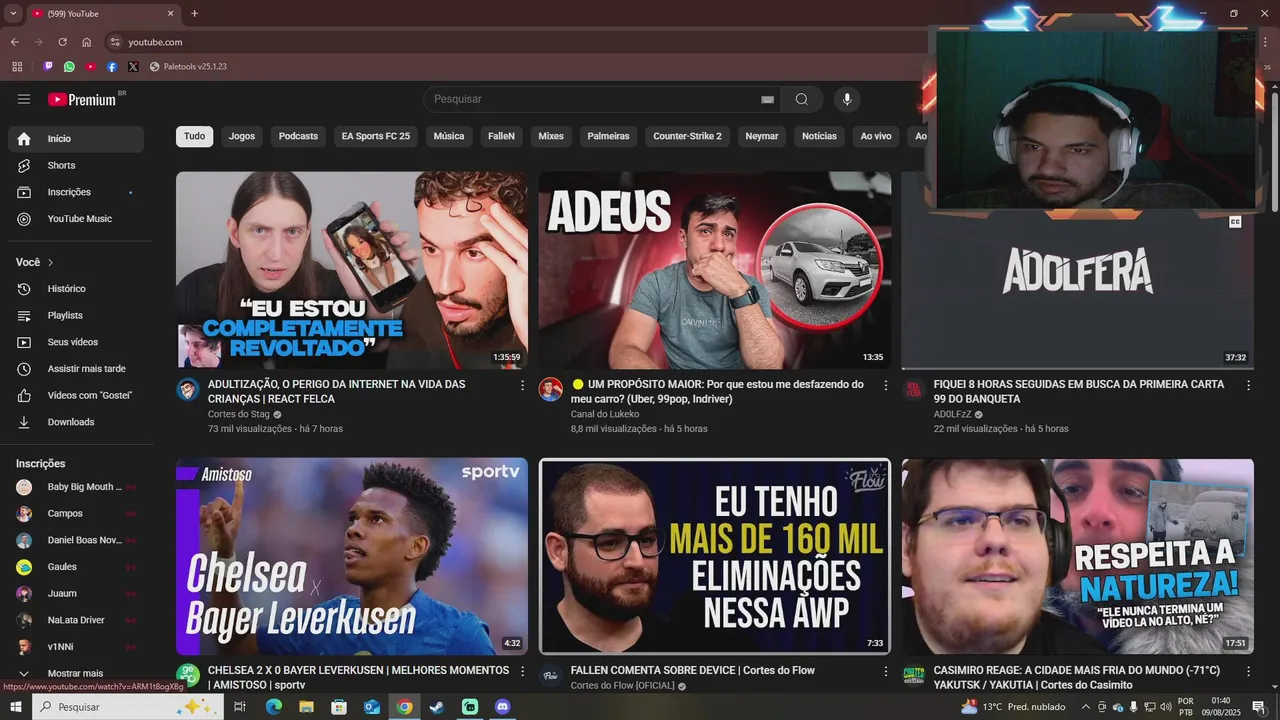The height and width of the screenshot is (720, 1280).
Task: Open Assistir mais tarde playlist
Action: (x=76, y=369)
